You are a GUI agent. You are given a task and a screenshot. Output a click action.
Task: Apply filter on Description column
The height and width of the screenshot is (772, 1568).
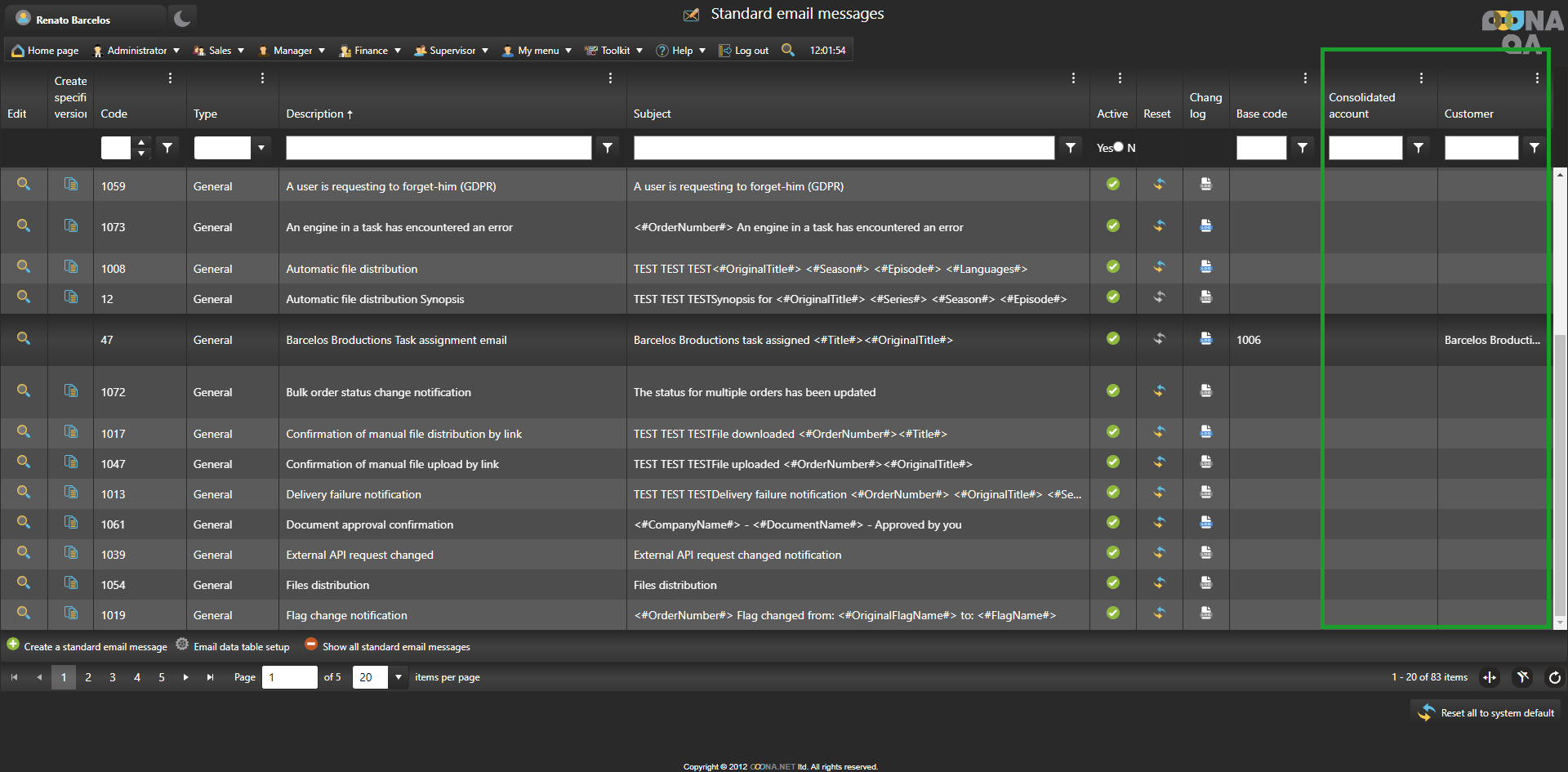(607, 148)
